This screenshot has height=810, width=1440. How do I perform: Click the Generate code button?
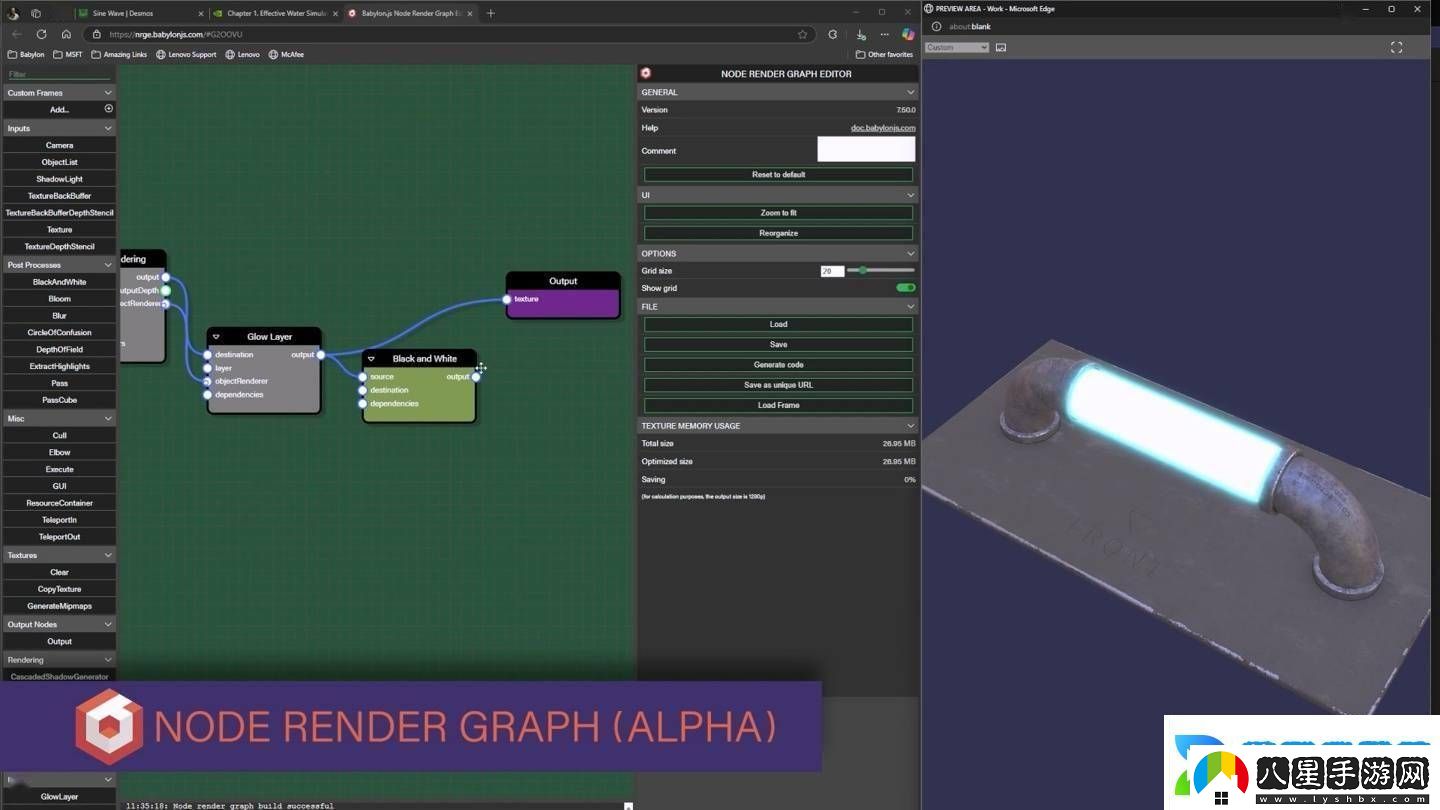point(778,365)
